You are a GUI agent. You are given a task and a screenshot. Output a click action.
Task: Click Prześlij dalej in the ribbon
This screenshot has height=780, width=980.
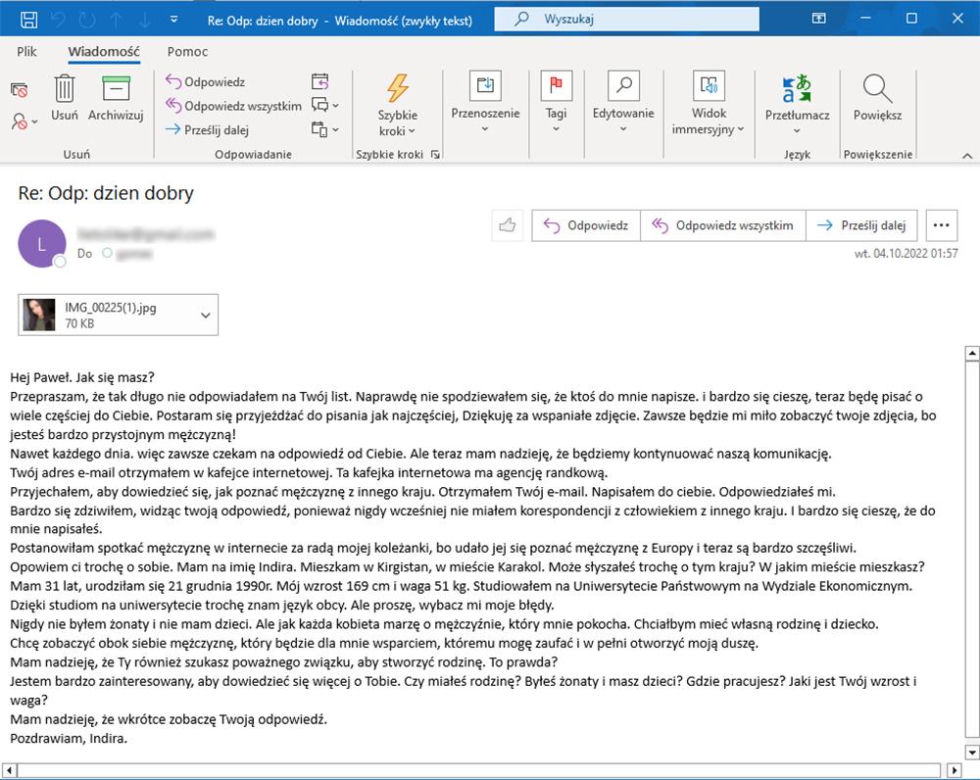pyautogui.click(x=207, y=130)
